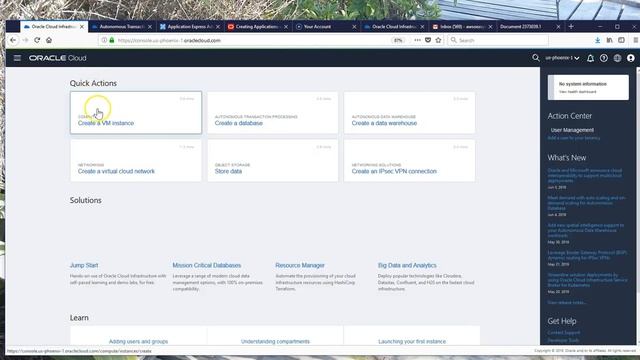
Task: Bookmark this page with the star icon
Action: [x=438, y=40]
